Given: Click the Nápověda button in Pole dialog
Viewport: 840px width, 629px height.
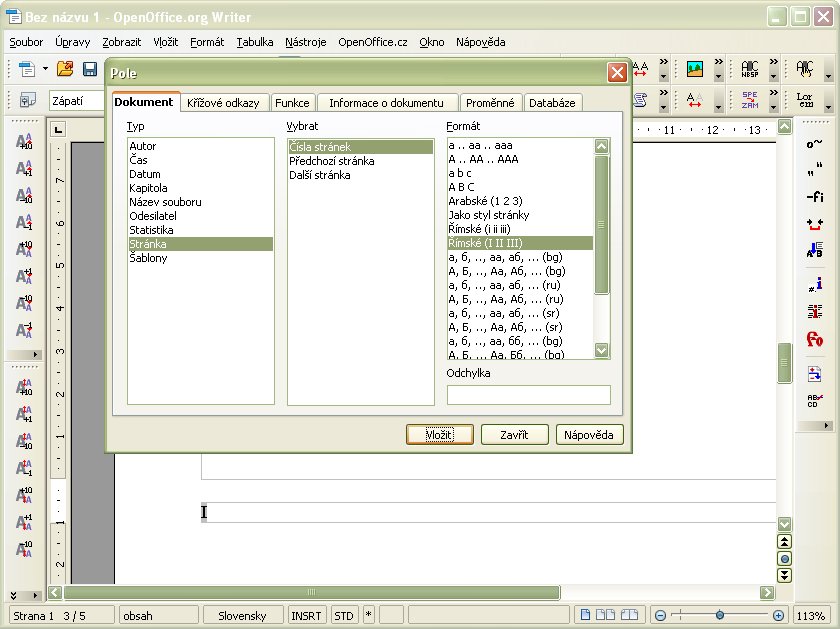Looking at the screenshot, I should (589, 435).
